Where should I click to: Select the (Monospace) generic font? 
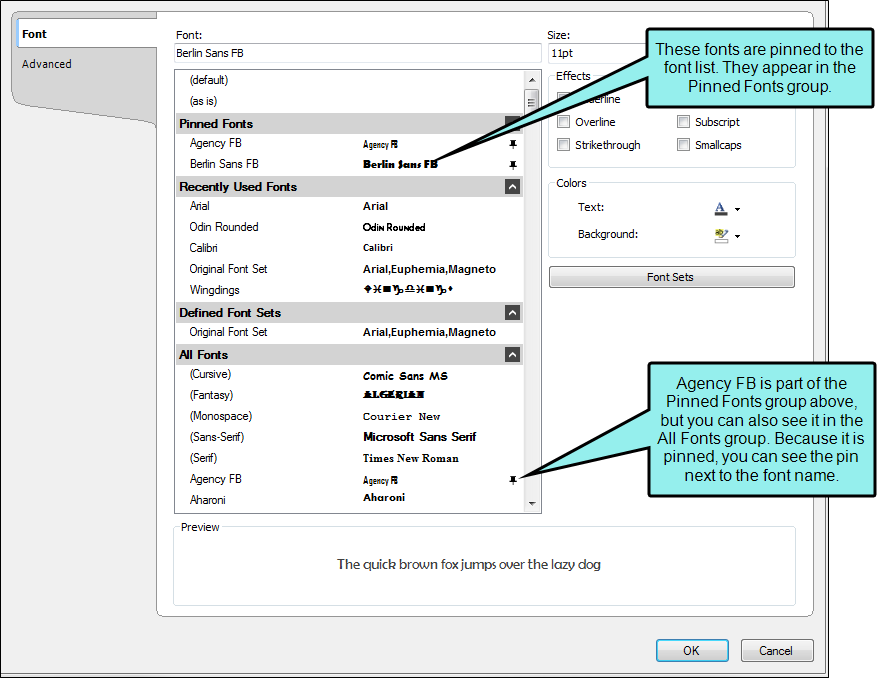point(349,416)
